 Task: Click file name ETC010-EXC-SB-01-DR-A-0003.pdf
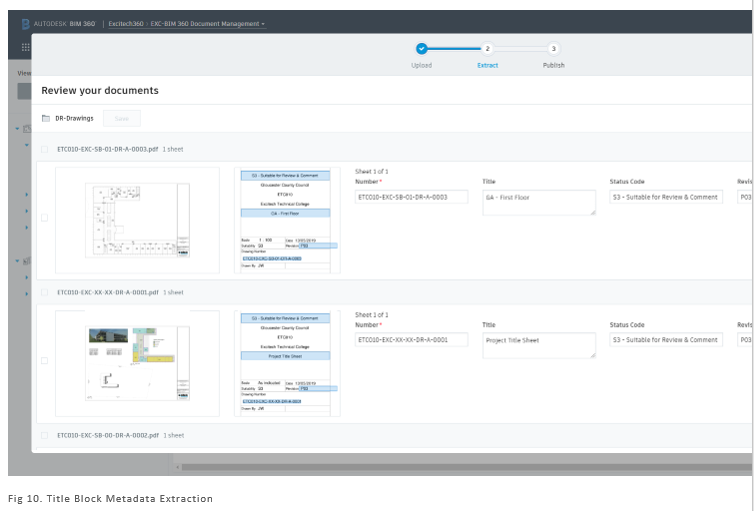[108, 150]
